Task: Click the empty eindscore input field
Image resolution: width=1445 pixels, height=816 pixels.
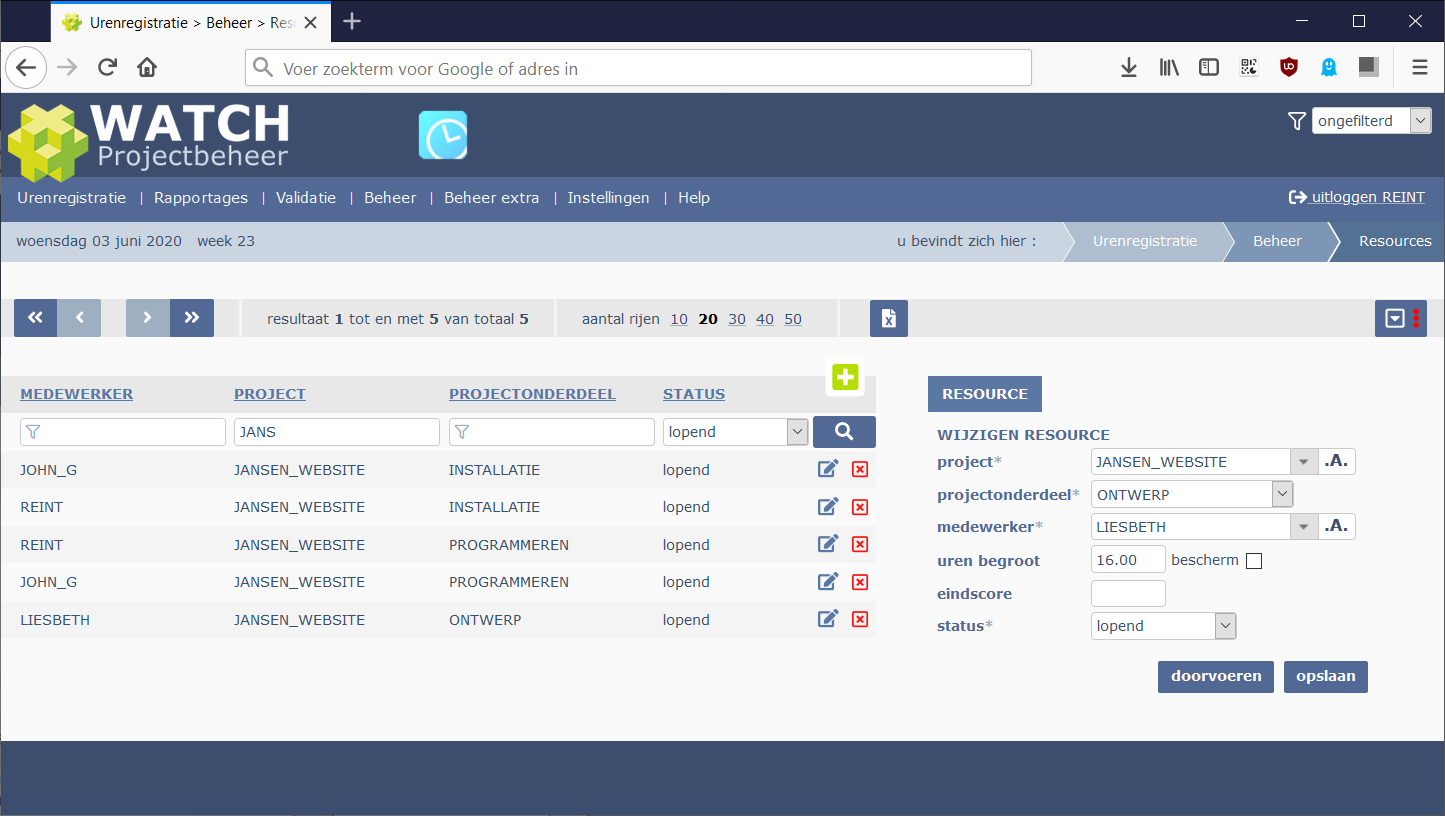Action: 1128,593
